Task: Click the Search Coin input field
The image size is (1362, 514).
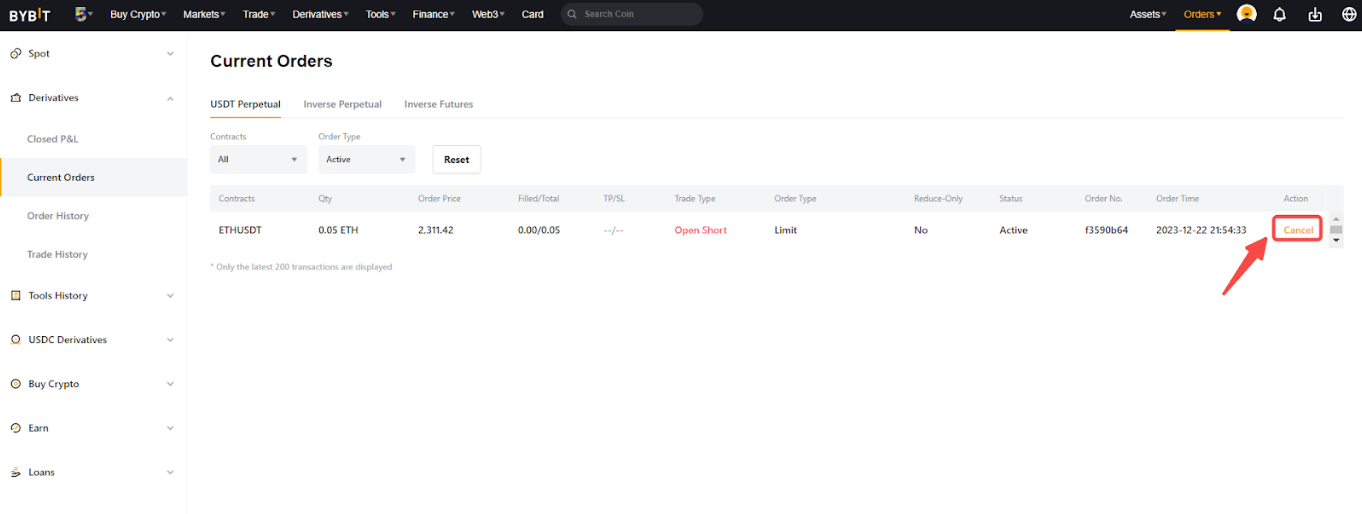Action: click(638, 14)
